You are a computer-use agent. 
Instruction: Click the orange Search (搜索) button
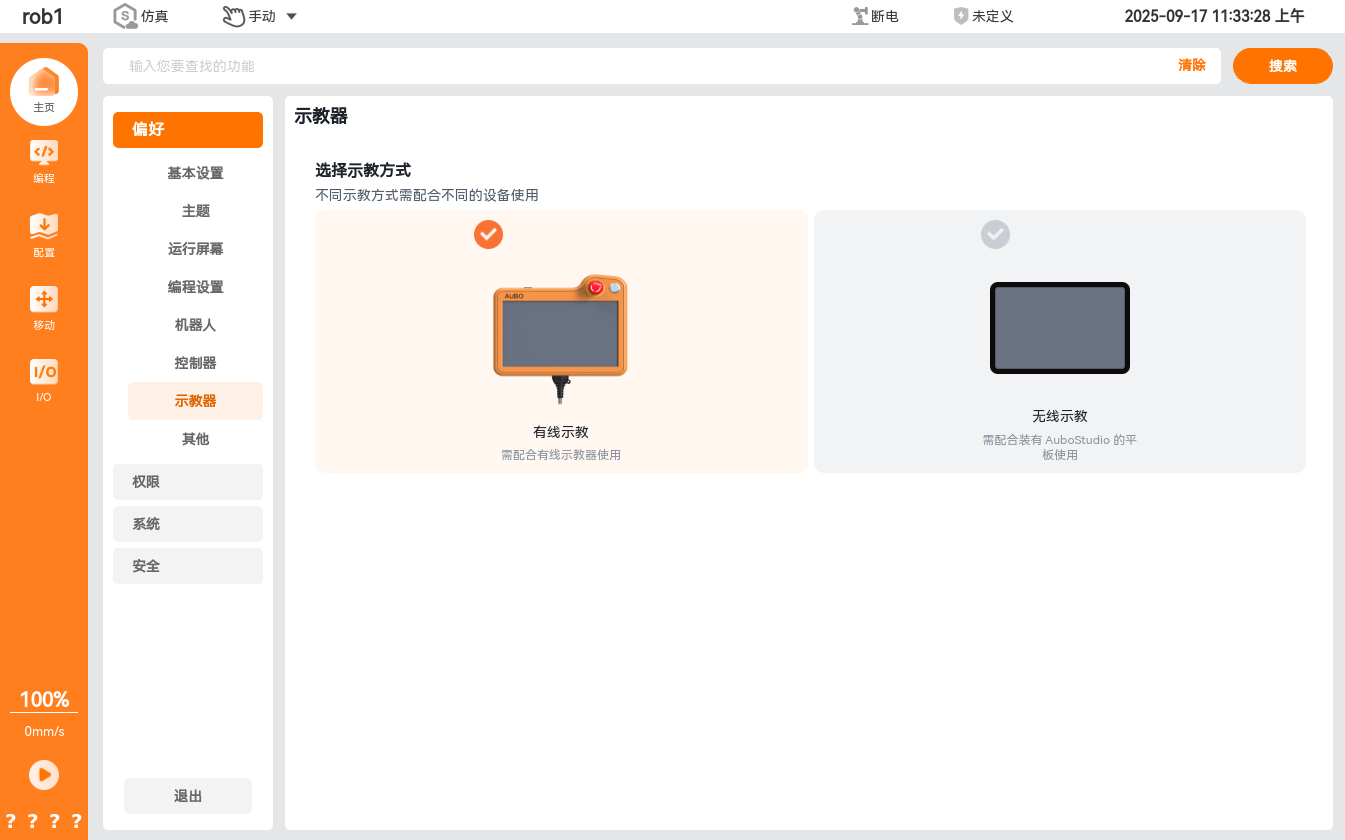tap(1282, 66)
